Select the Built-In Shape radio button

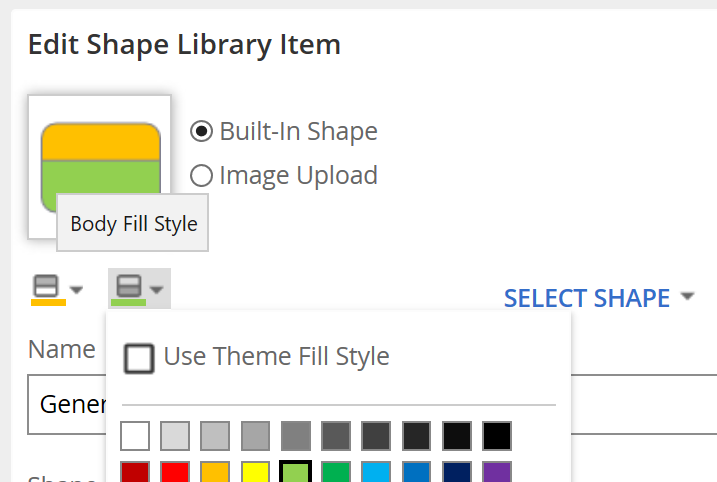coord(201,131)
